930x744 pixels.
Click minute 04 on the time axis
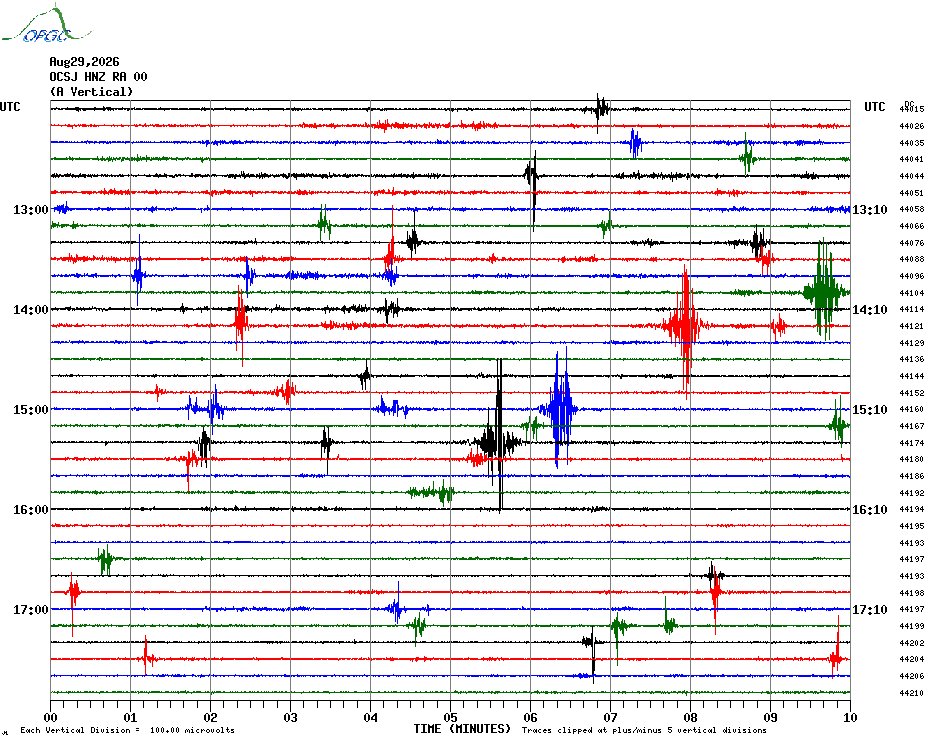[x=371, y=718]
